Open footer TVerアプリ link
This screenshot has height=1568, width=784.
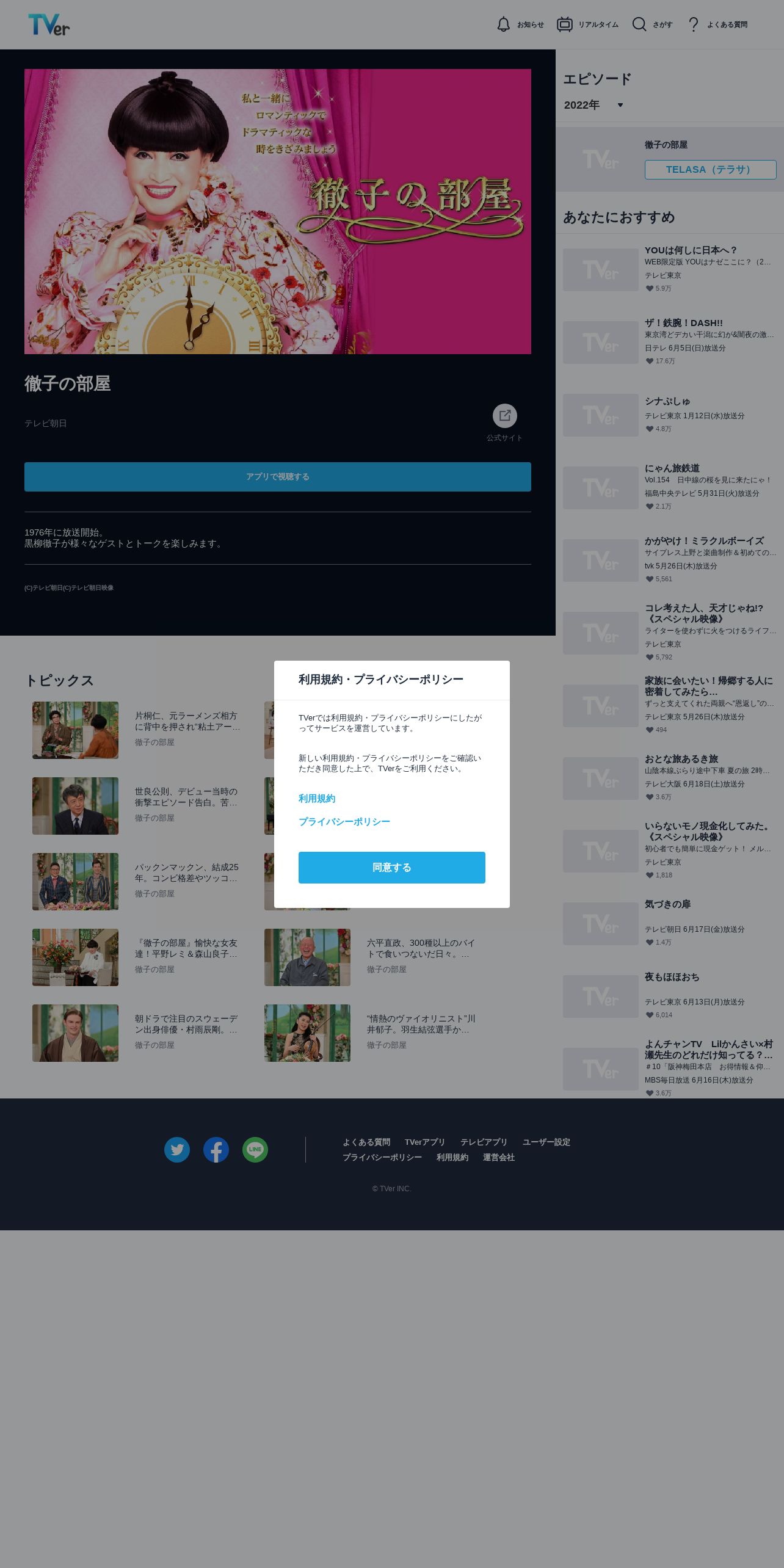coord(425,1142)
